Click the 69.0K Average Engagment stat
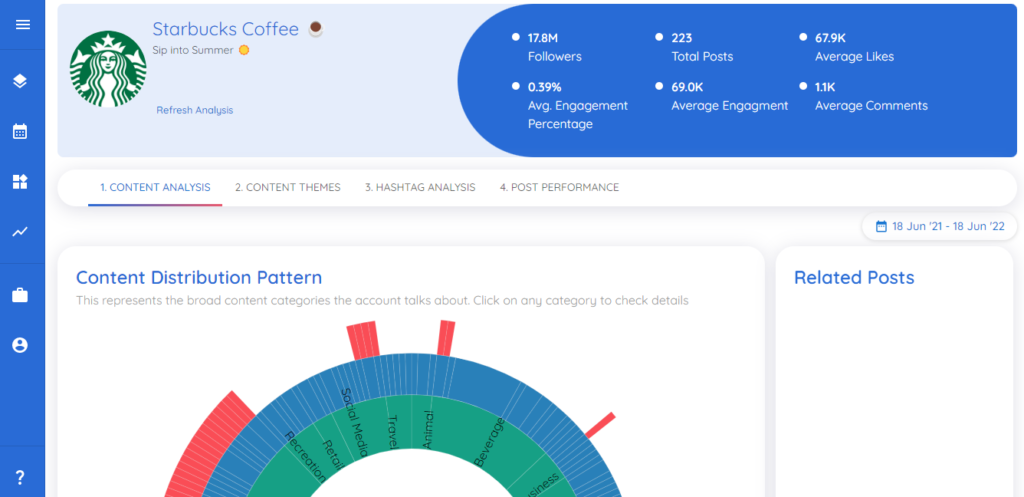1024x497 pixels. [729, 96]
